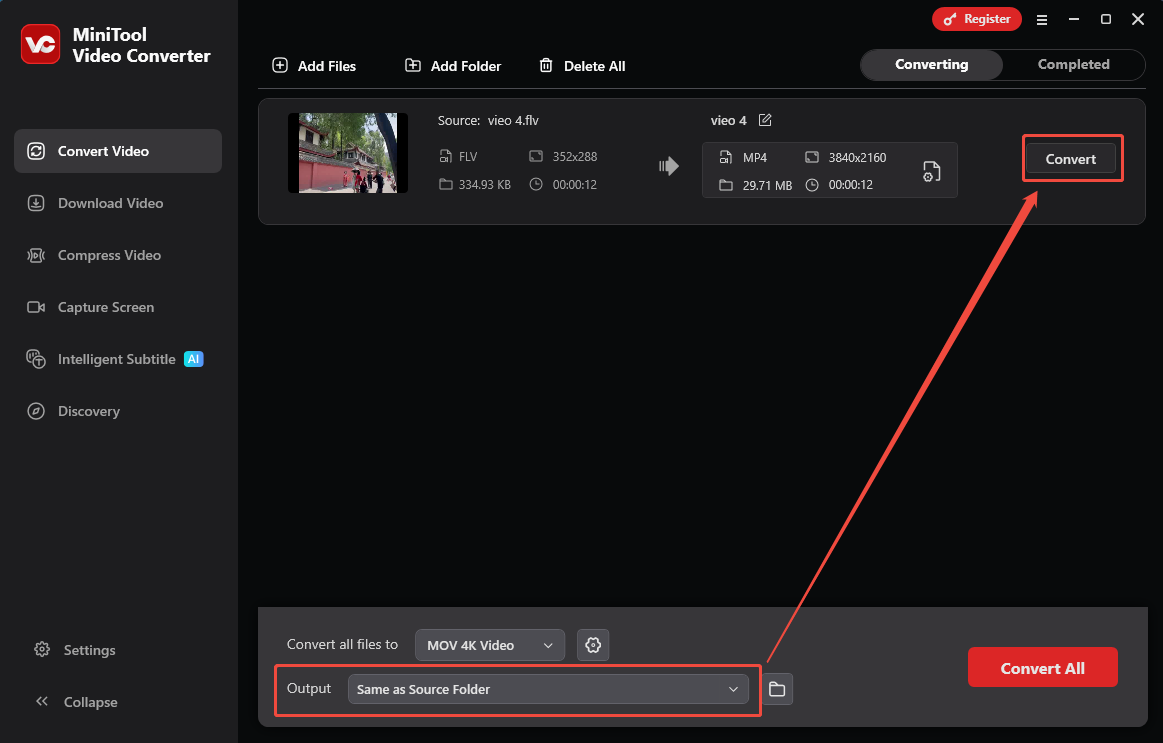Open the MOV 4K Video format dropdown
The width and height of the screenshot is (1163, 743).
coord(489,645)
